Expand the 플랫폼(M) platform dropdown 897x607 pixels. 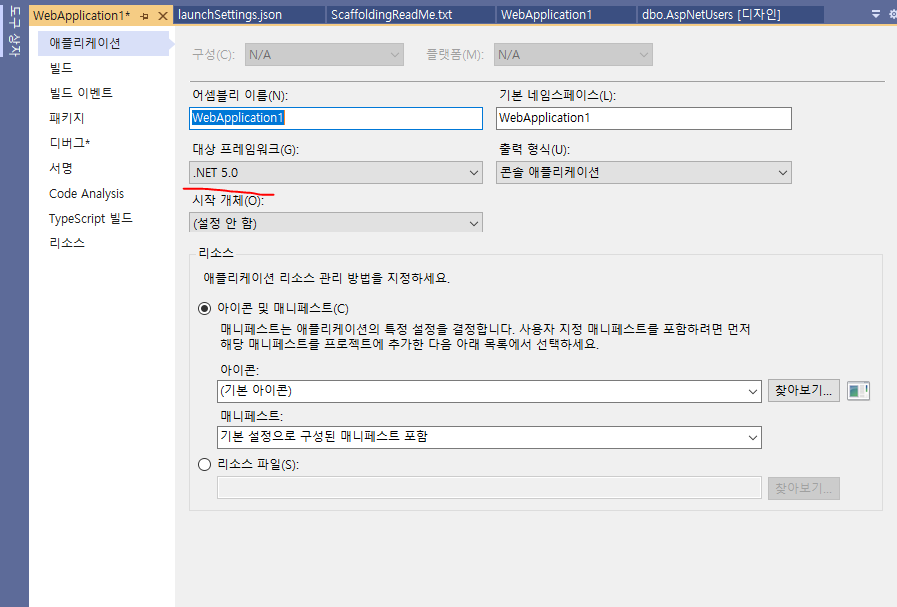click(573, 55)
